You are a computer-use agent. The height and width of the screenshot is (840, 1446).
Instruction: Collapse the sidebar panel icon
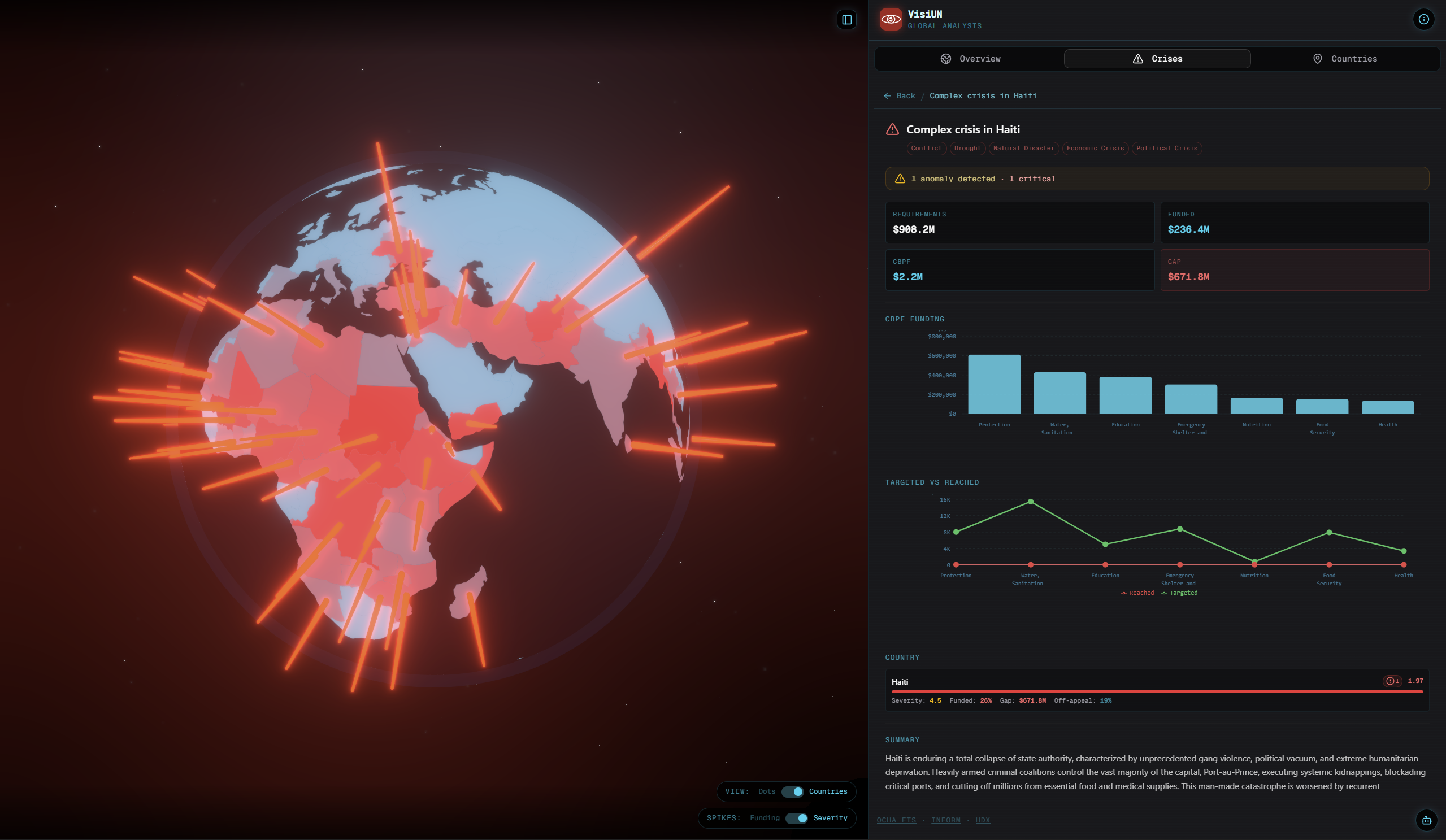click(x=846, y=20)
